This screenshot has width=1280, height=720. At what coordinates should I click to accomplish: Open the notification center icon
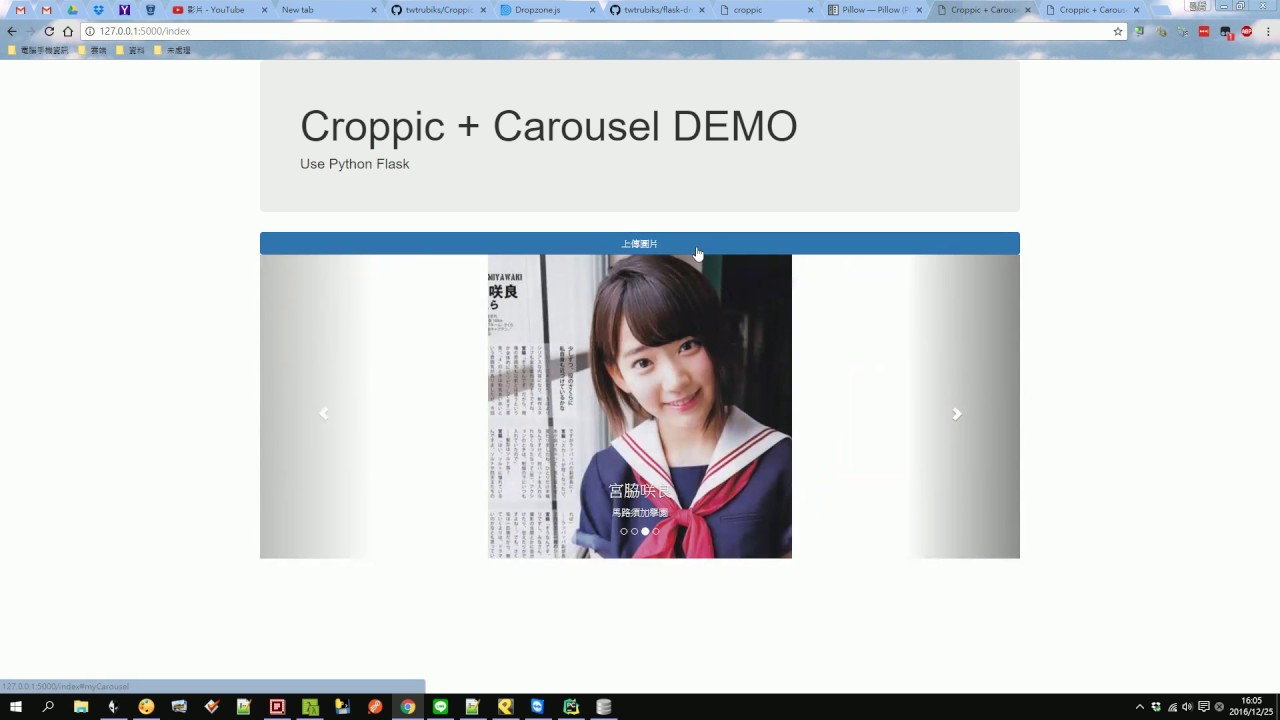tap(1203, 707)
